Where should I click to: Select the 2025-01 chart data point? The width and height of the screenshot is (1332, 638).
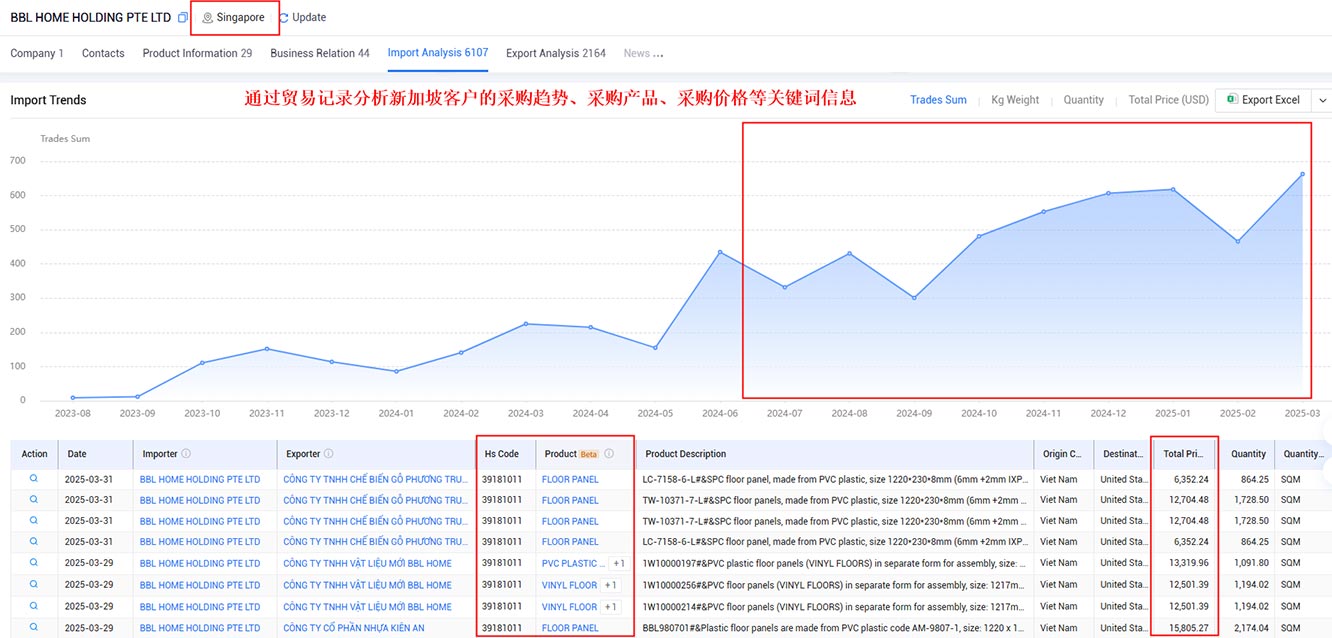pyautogui.click(x=1173, y=189)
